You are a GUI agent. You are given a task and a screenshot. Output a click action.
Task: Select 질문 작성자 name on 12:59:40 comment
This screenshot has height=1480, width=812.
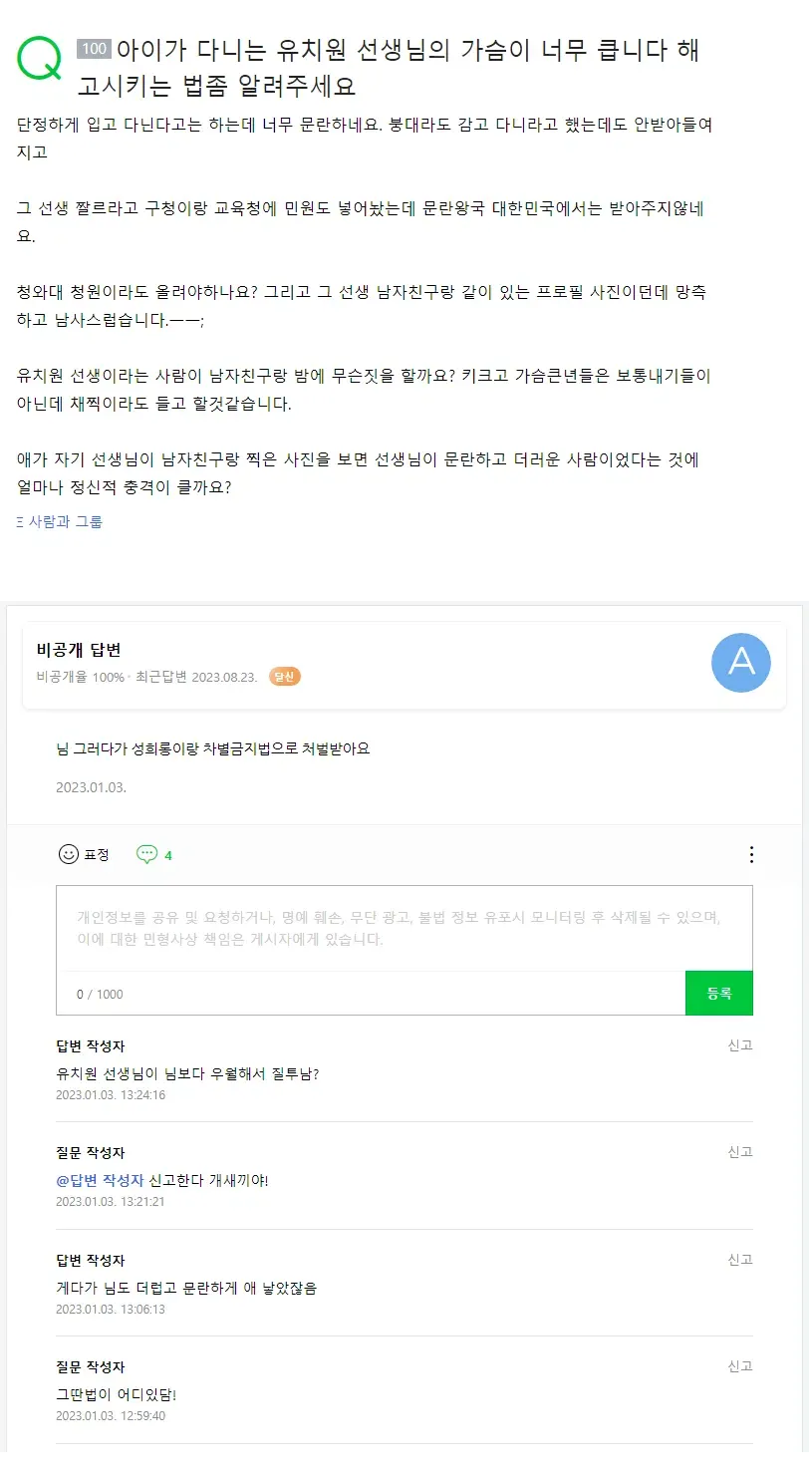point(91,1366)
